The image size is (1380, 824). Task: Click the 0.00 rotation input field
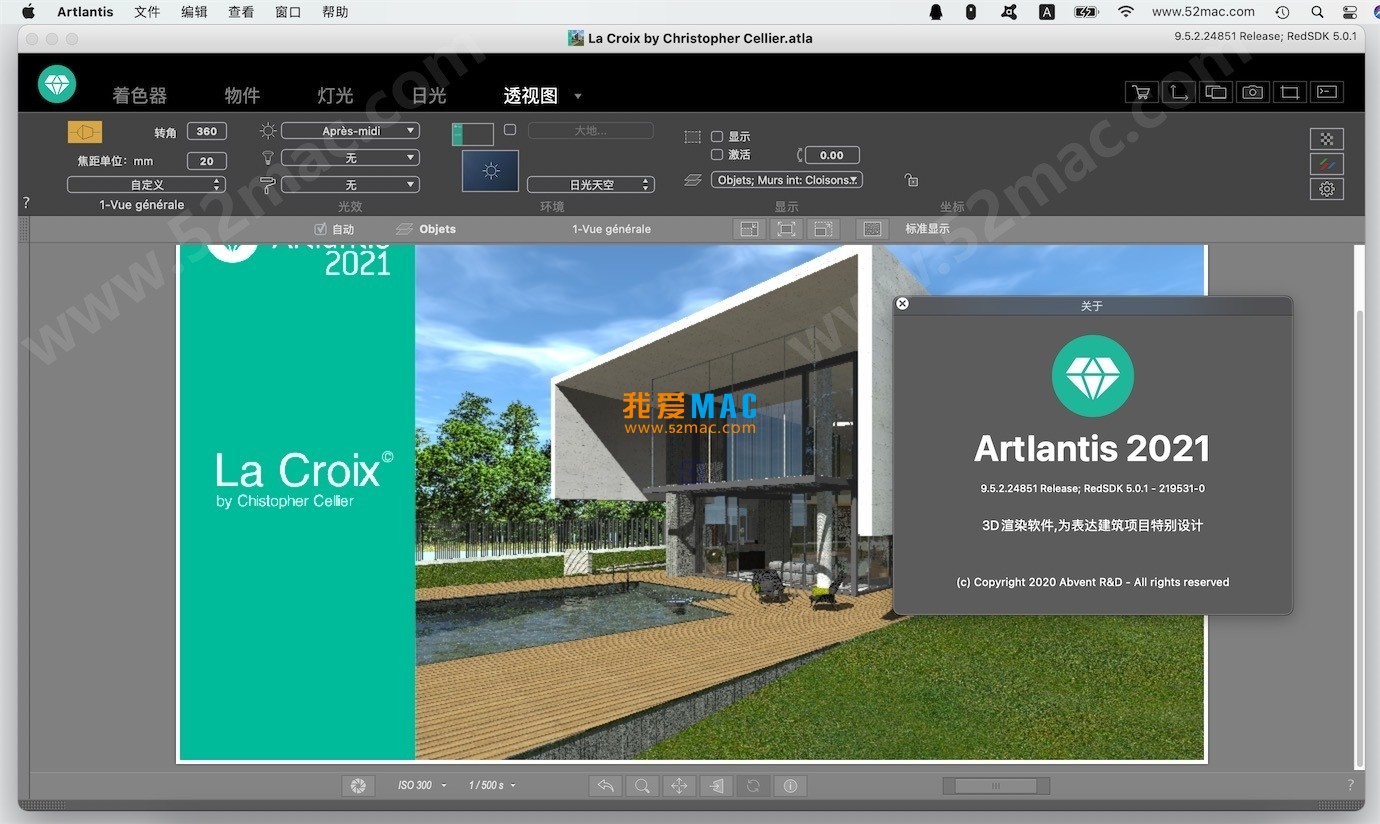pyautogui.click(x=832, y=155)
